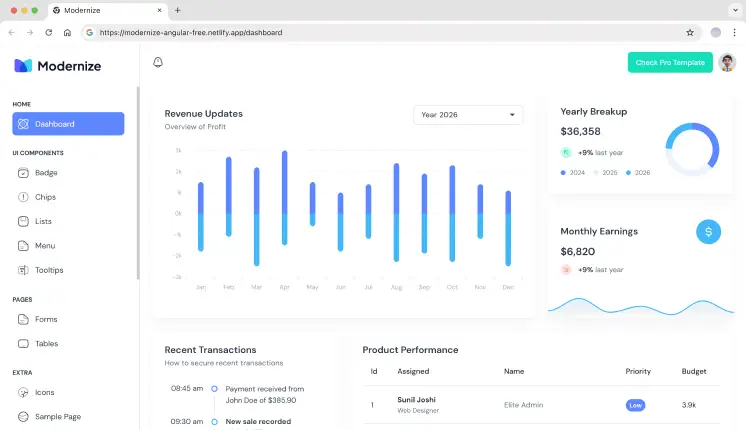This screenshot has width=746, height=430.
Task: Click the December bar in revenue chart
Action: pyautogui.click(x=508, y=228)
